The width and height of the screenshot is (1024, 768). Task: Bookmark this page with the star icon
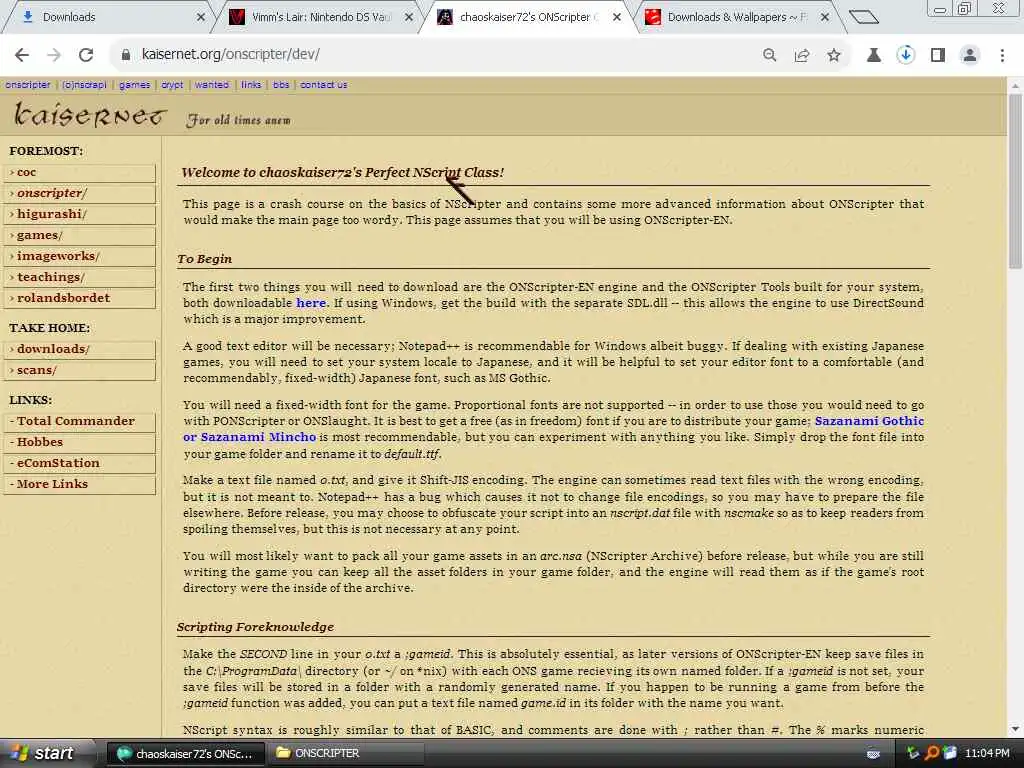833,55
